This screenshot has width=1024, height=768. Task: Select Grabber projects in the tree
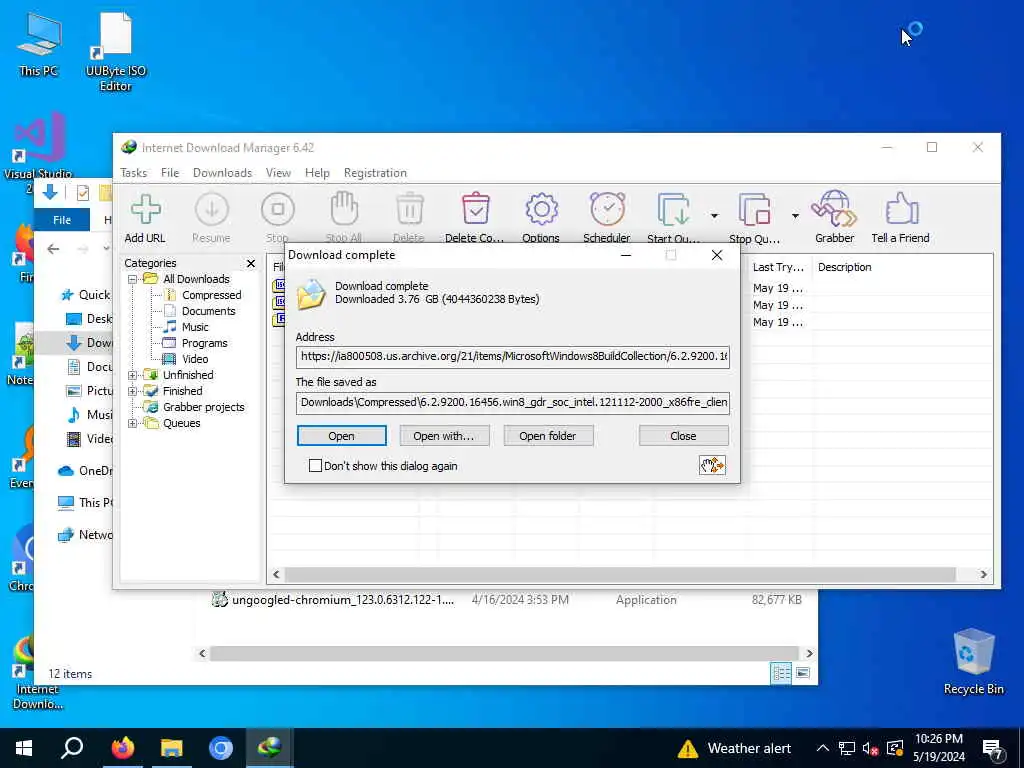point(203,407)
